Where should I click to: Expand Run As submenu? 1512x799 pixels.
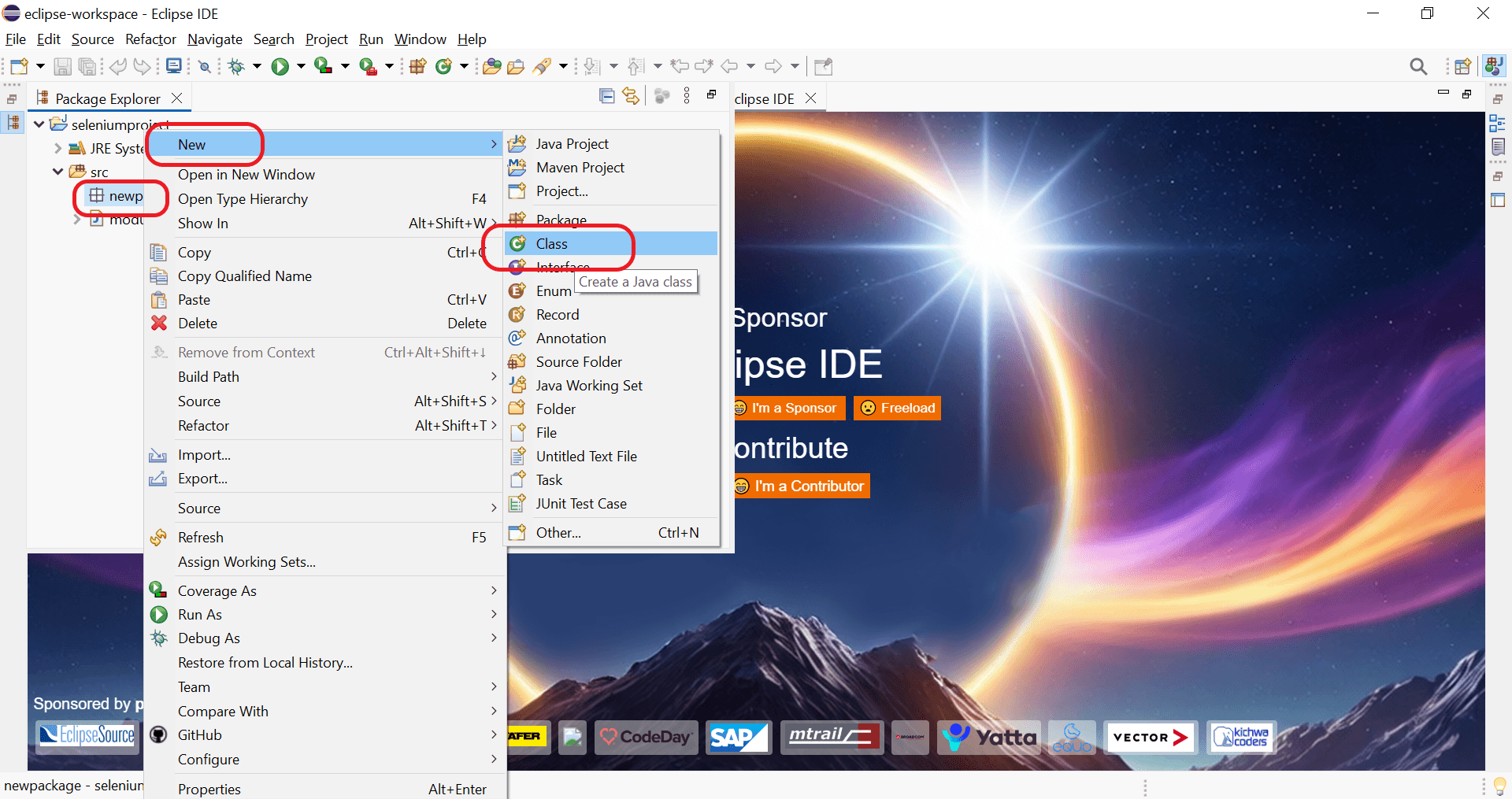point(324,615)
